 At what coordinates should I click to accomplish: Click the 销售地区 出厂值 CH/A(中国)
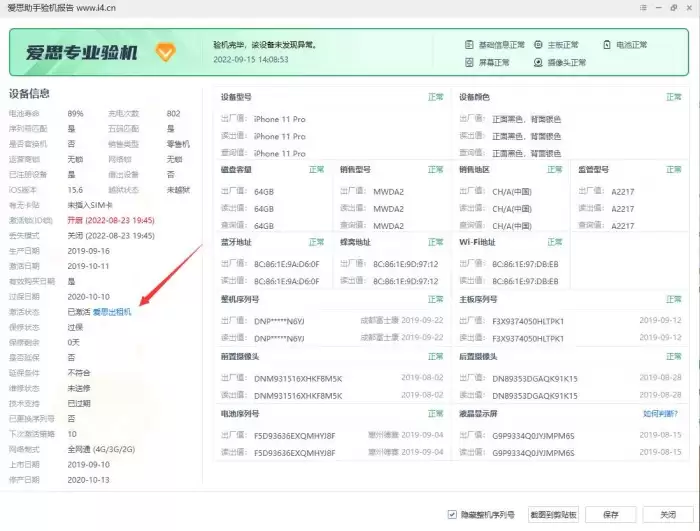(x=512, y=192)
